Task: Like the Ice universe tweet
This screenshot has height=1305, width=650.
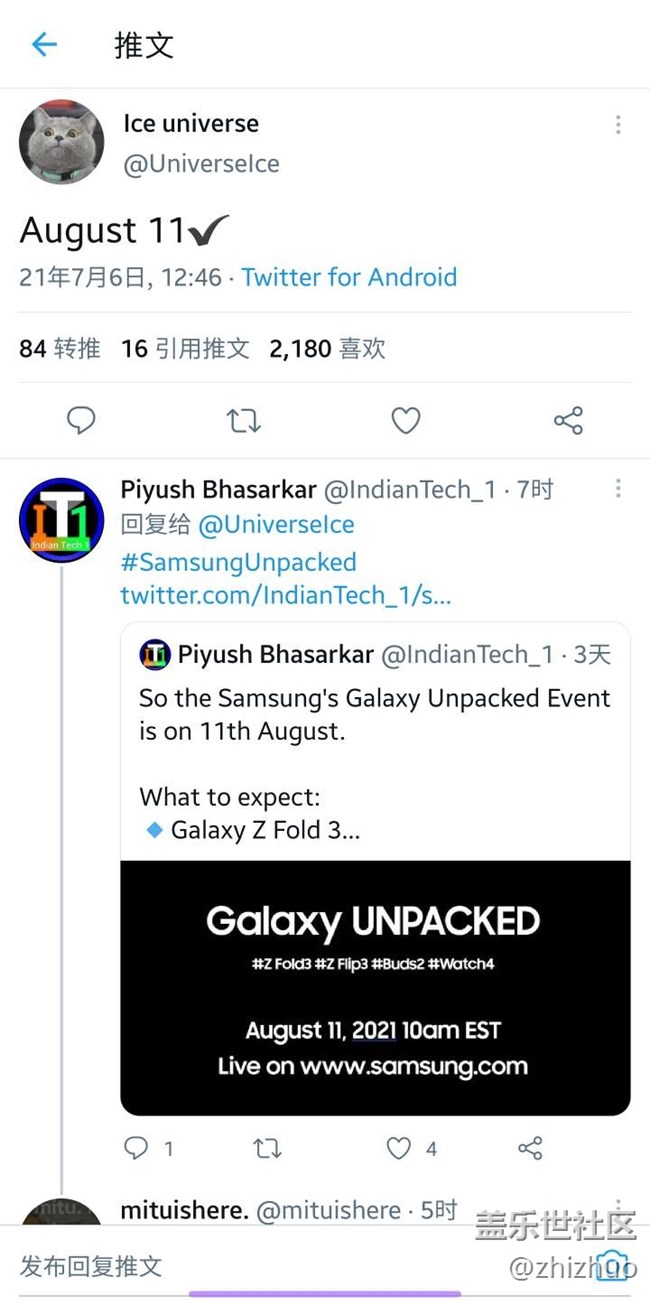Action: coord(405,421)
